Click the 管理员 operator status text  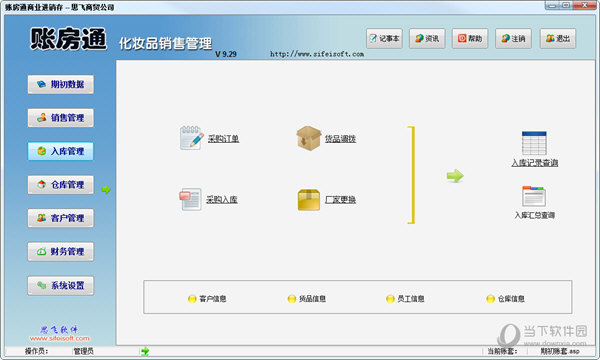tap(83, 351)
